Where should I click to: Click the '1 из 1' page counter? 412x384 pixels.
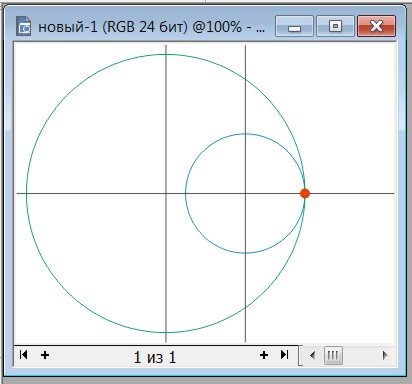click(x=155, y=357)
